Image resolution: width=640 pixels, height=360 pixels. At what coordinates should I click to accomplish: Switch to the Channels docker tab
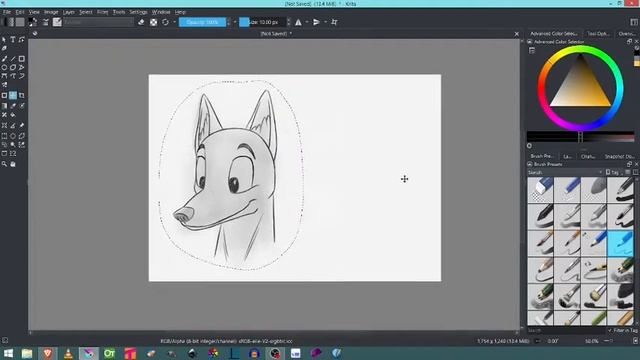tap(588, 156)
